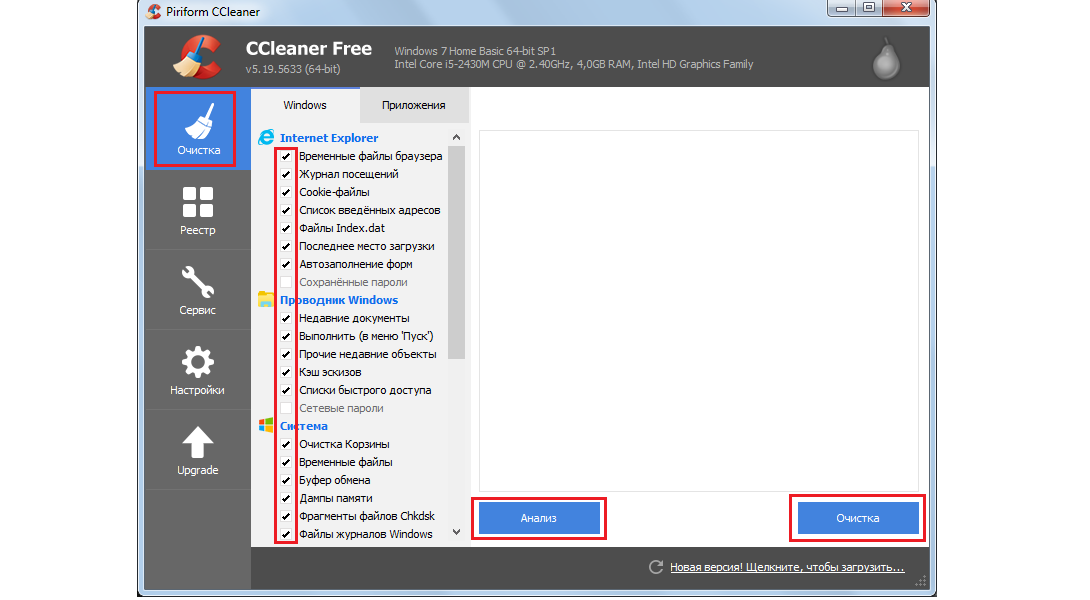
Task: Click the Система Windows flag icon
Action: [x=266, y=425]
